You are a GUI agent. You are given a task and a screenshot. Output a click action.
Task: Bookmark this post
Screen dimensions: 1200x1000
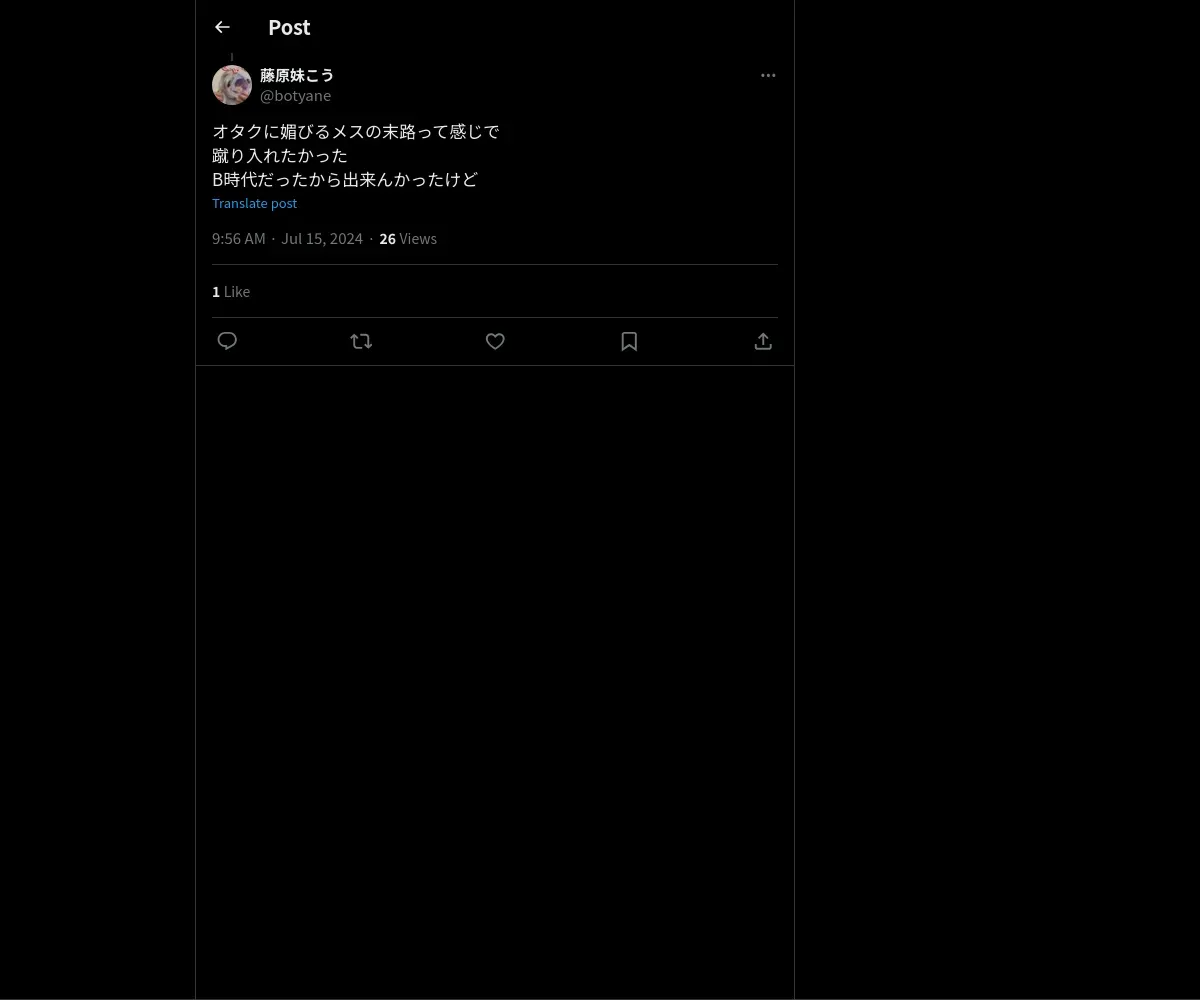click(629, 341)
